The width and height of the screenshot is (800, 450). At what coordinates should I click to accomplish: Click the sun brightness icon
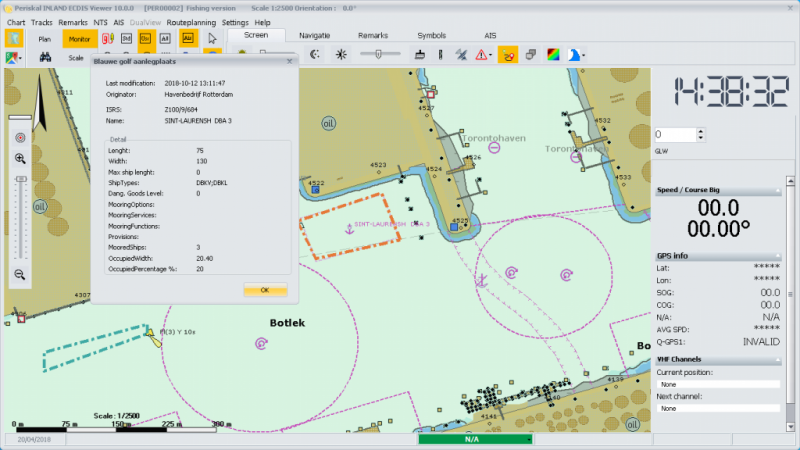pos(341,55)
